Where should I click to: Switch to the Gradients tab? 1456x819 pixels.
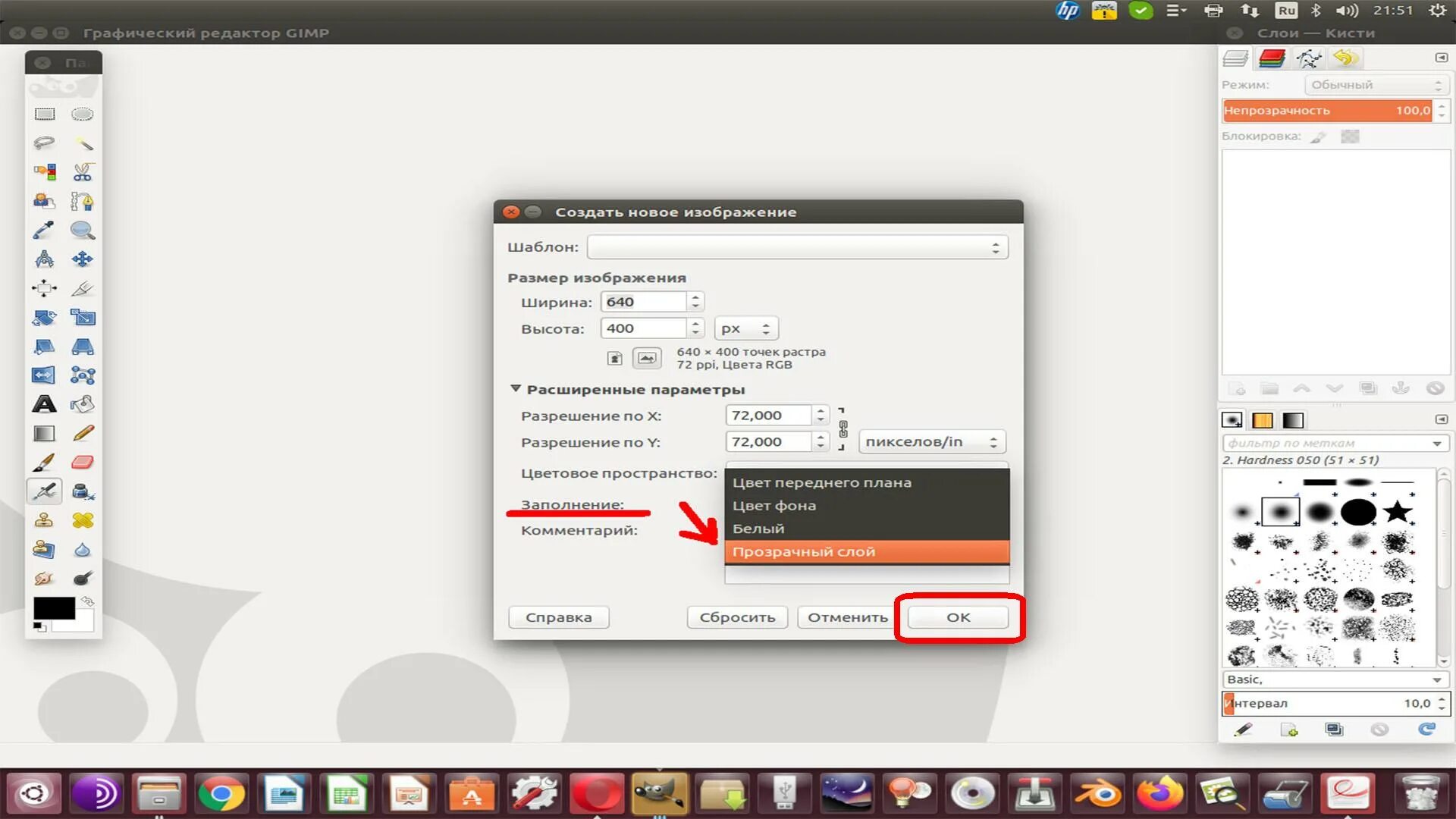coord(1293,420)
